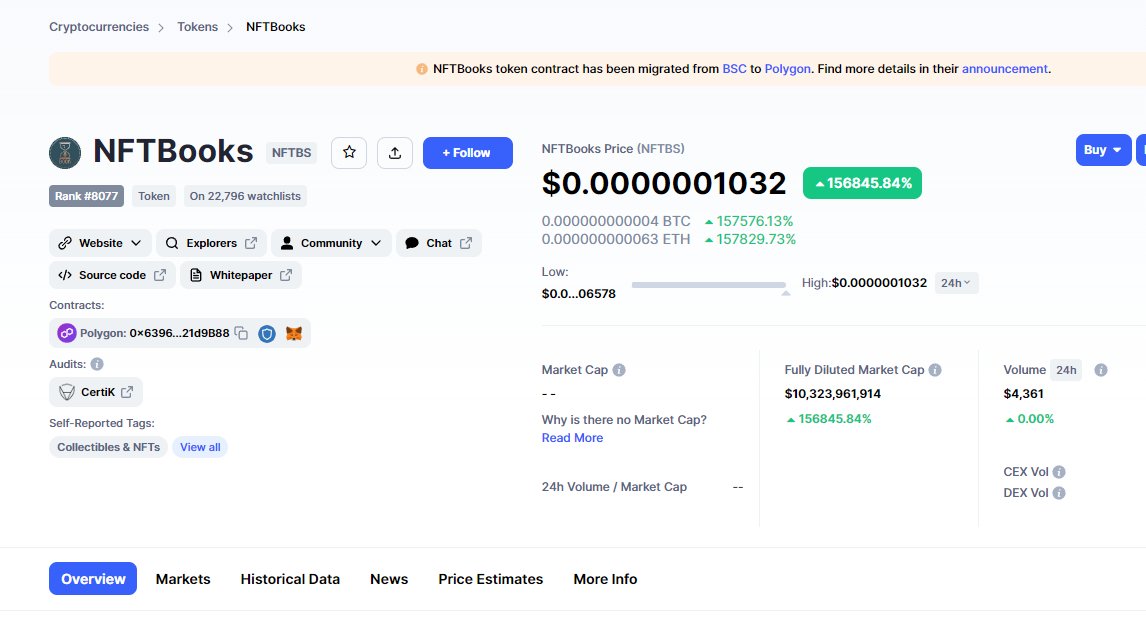The width and height of the screenshot is (1146, 617).
Task: Open the Source code link
Action: click(112, 276)
